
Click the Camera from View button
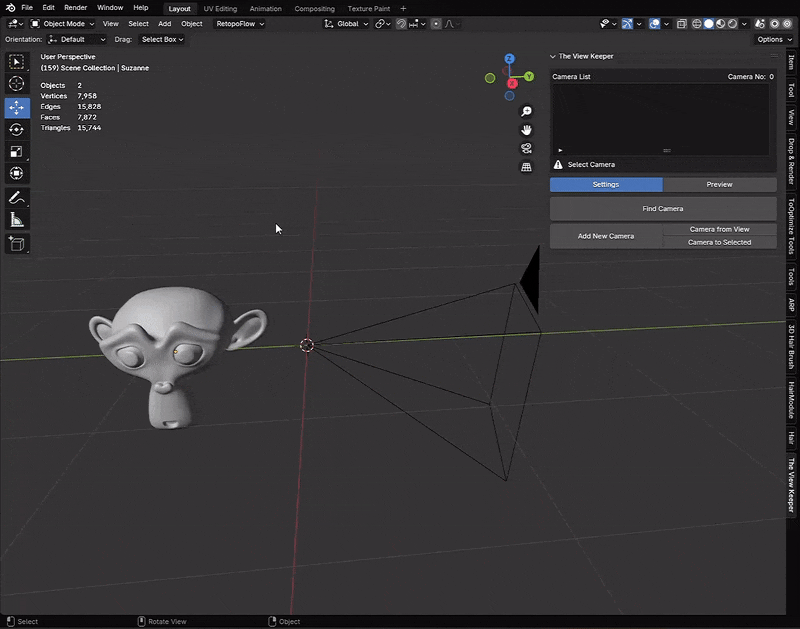(719, 230)
